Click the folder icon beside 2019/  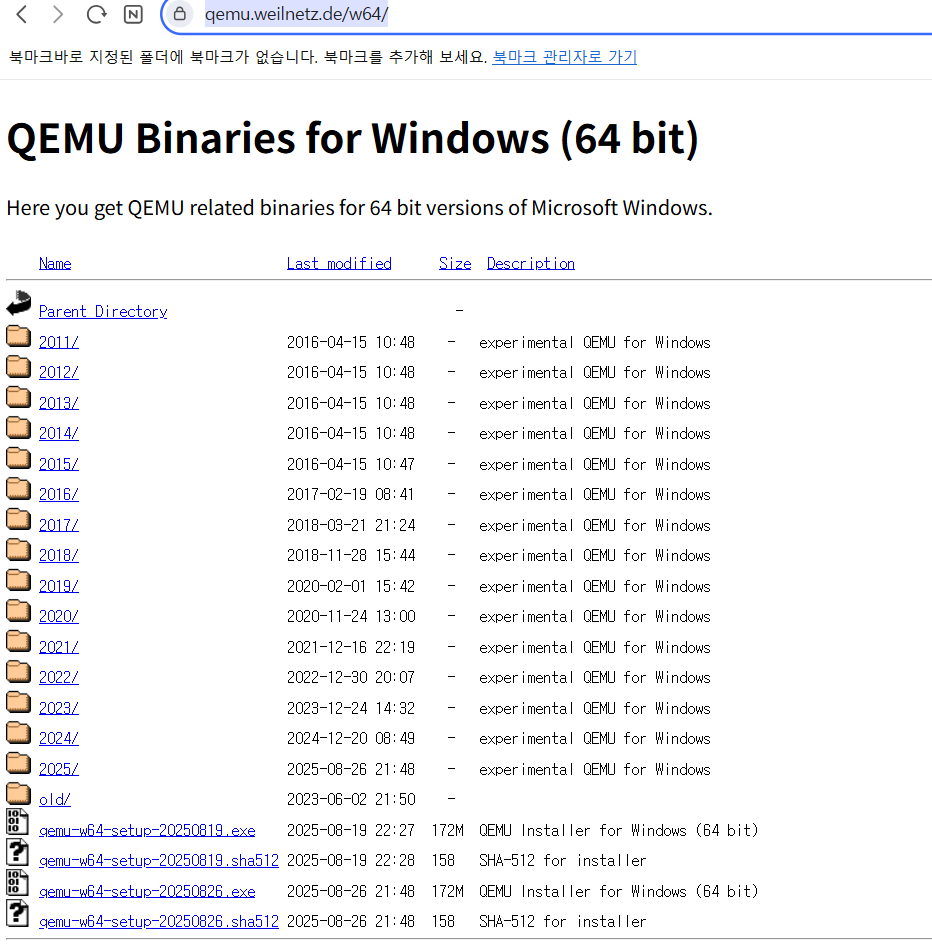[19, 580]
